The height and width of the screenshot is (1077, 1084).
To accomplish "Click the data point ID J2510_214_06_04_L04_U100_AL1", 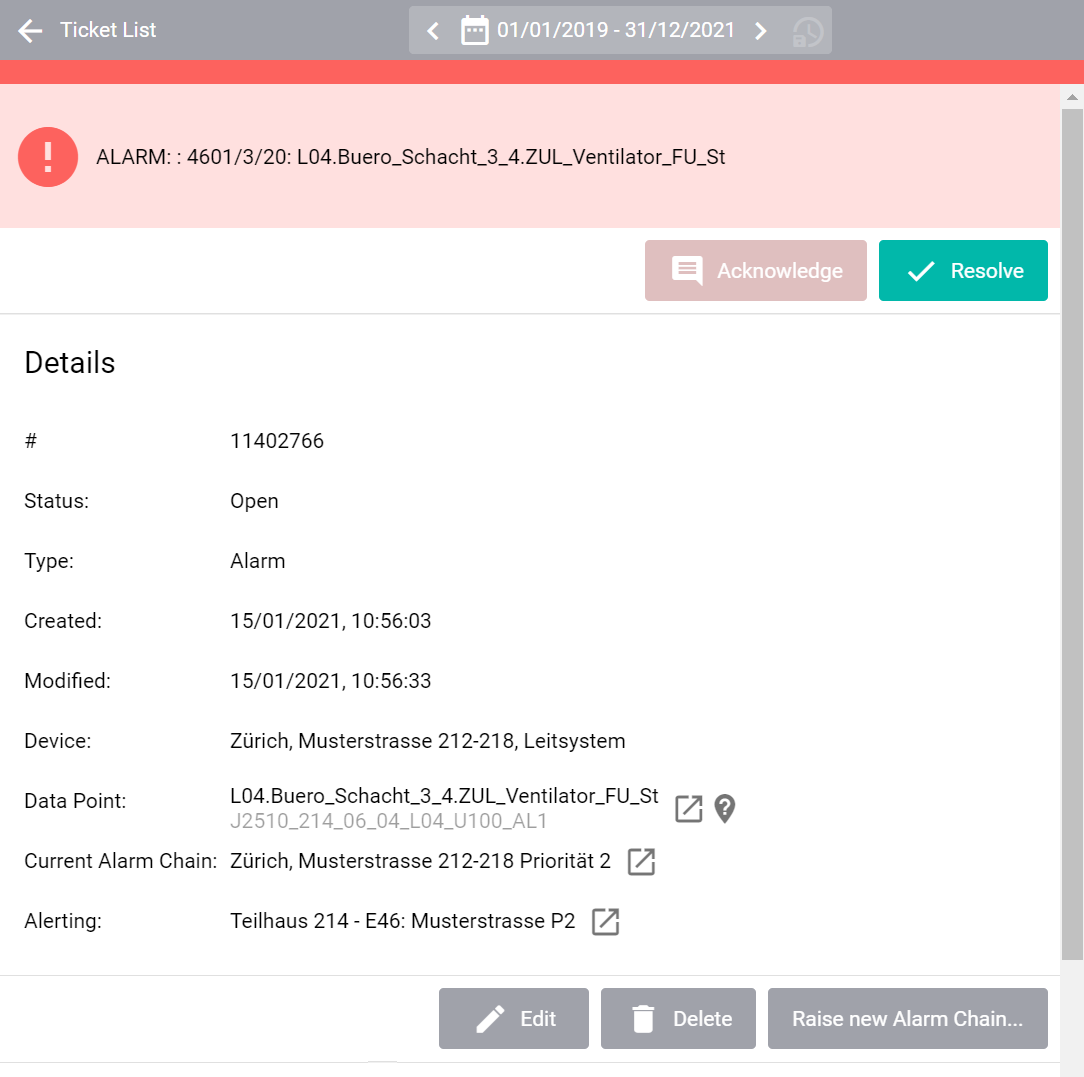I will pyautogui.click(x=389, y=821).
